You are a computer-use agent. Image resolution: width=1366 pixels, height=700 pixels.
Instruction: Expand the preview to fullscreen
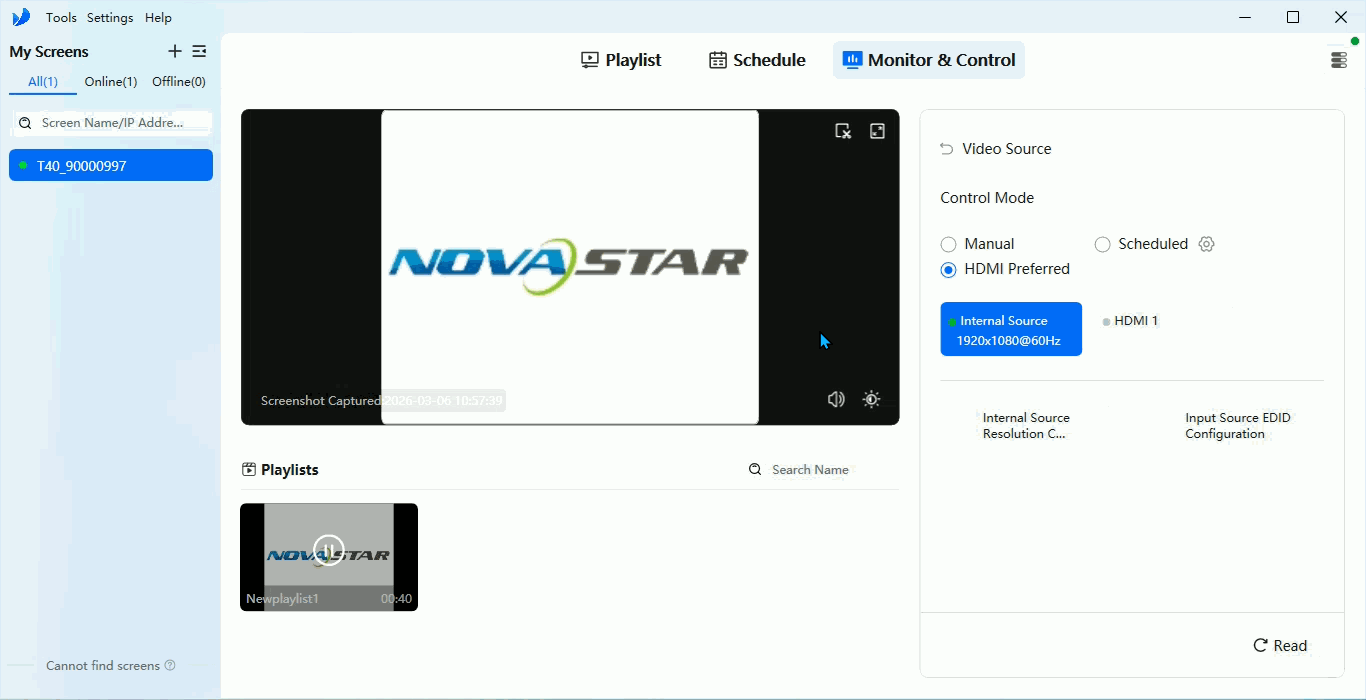click(x=877, y=131)
